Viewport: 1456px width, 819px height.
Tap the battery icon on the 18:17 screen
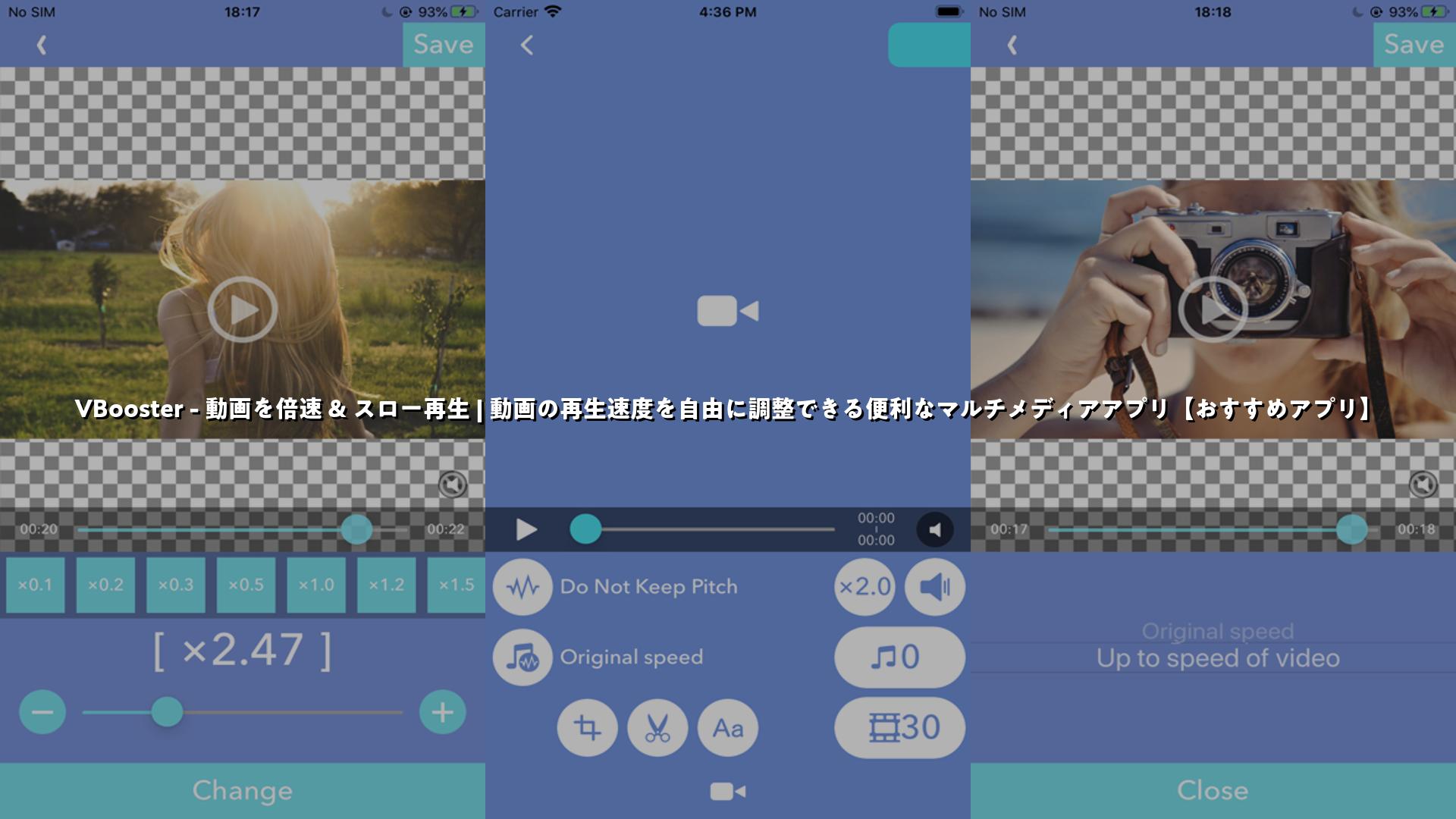pyautogui.click(x=463, y=12)
